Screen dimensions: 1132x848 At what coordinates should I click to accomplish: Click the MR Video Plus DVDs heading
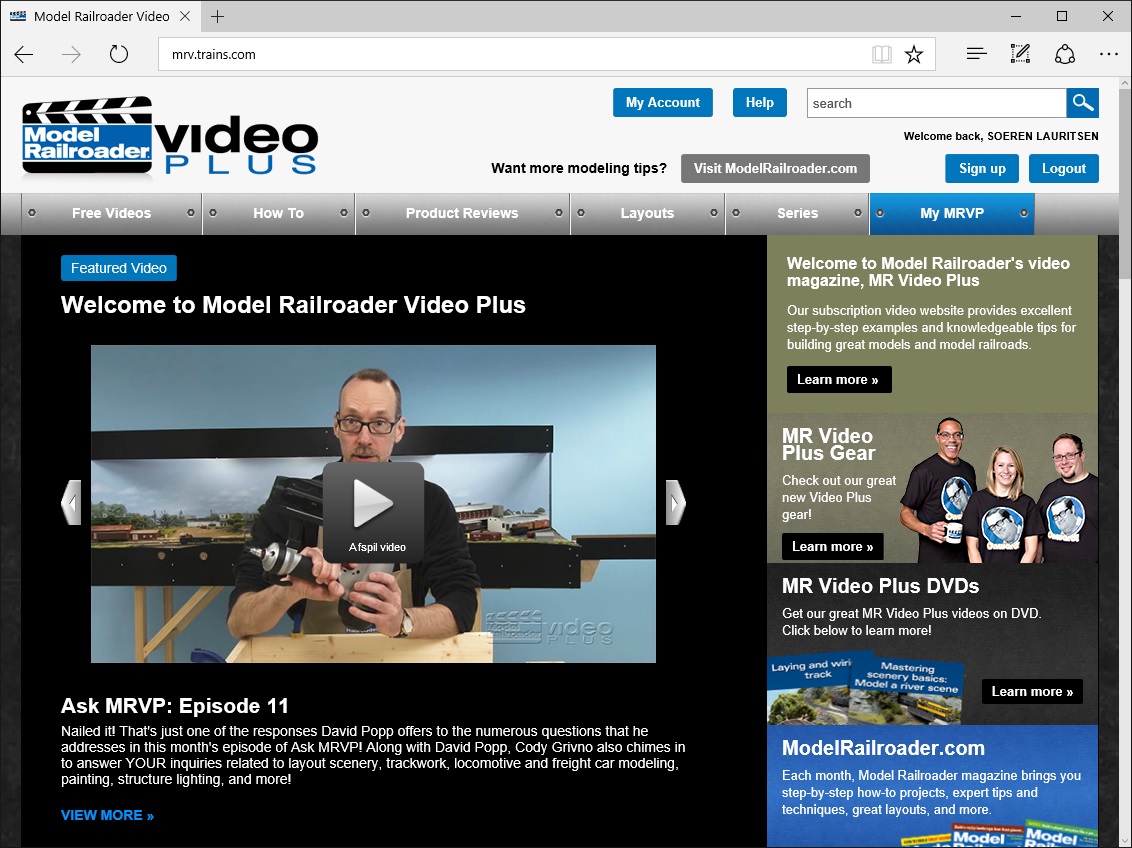pyautogui.click(x=880, y=585)
